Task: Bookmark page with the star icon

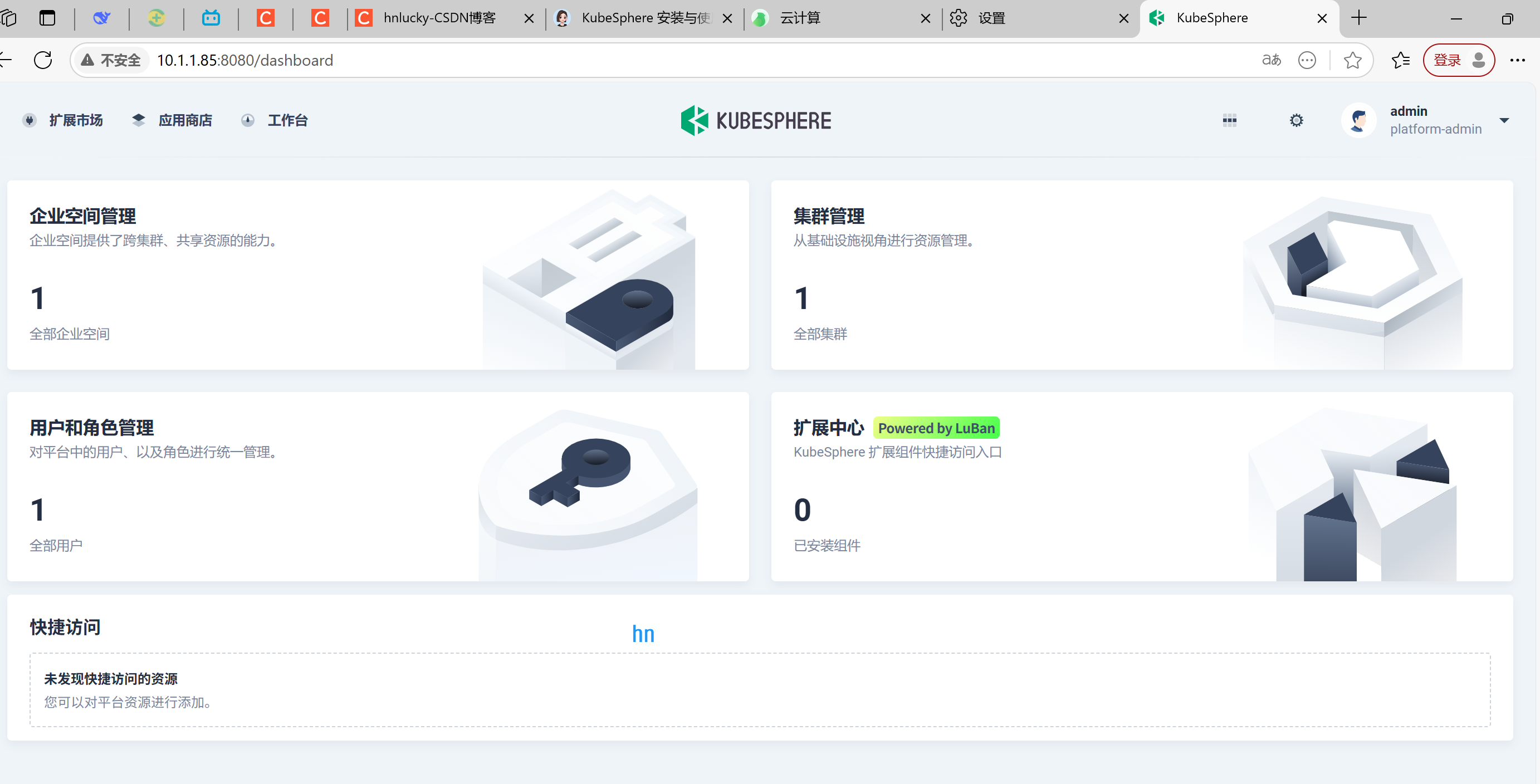Action: (1352, 60)
